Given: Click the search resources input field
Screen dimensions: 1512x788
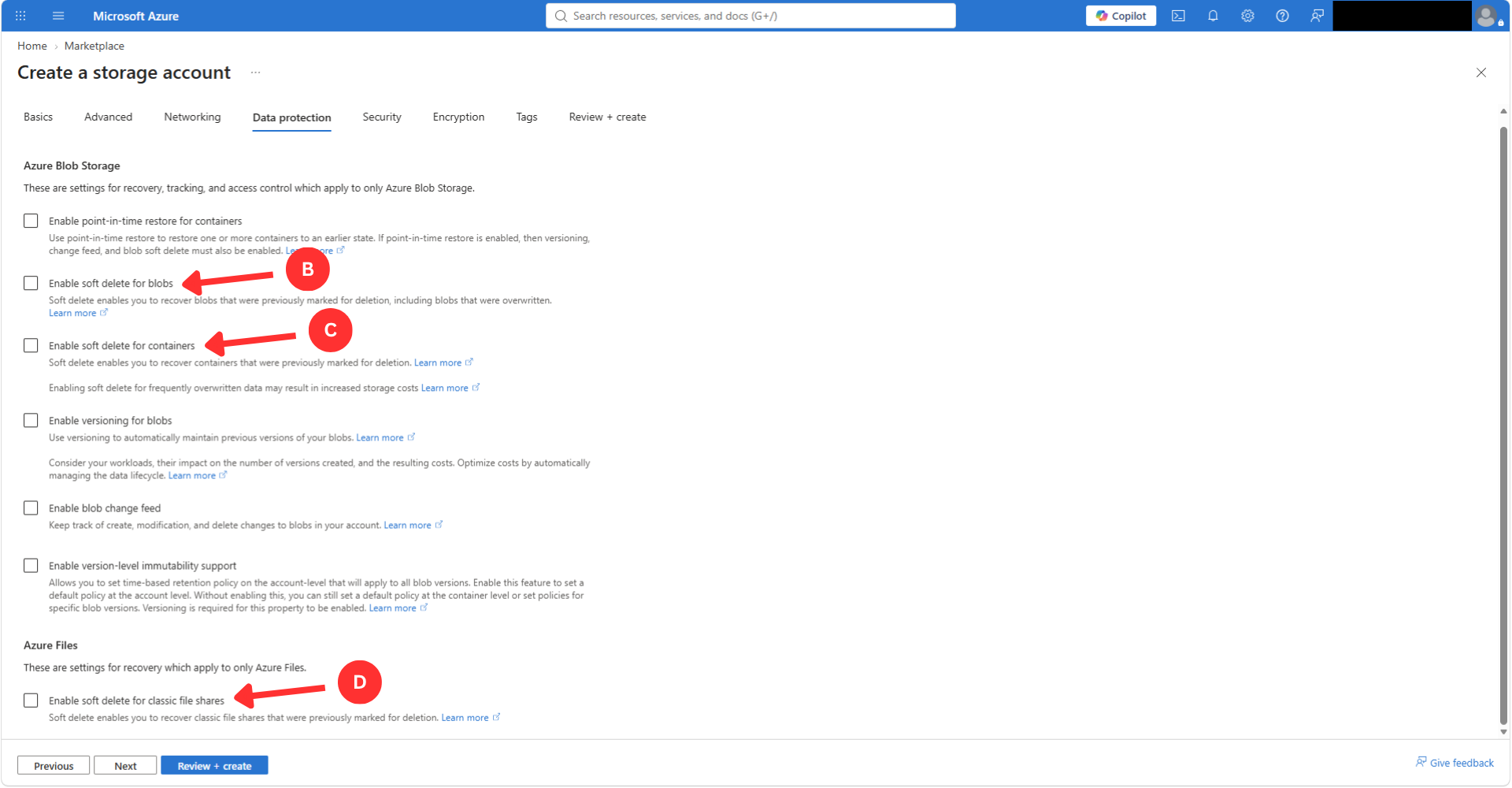Looking at the screenshot, I should 750,16.
